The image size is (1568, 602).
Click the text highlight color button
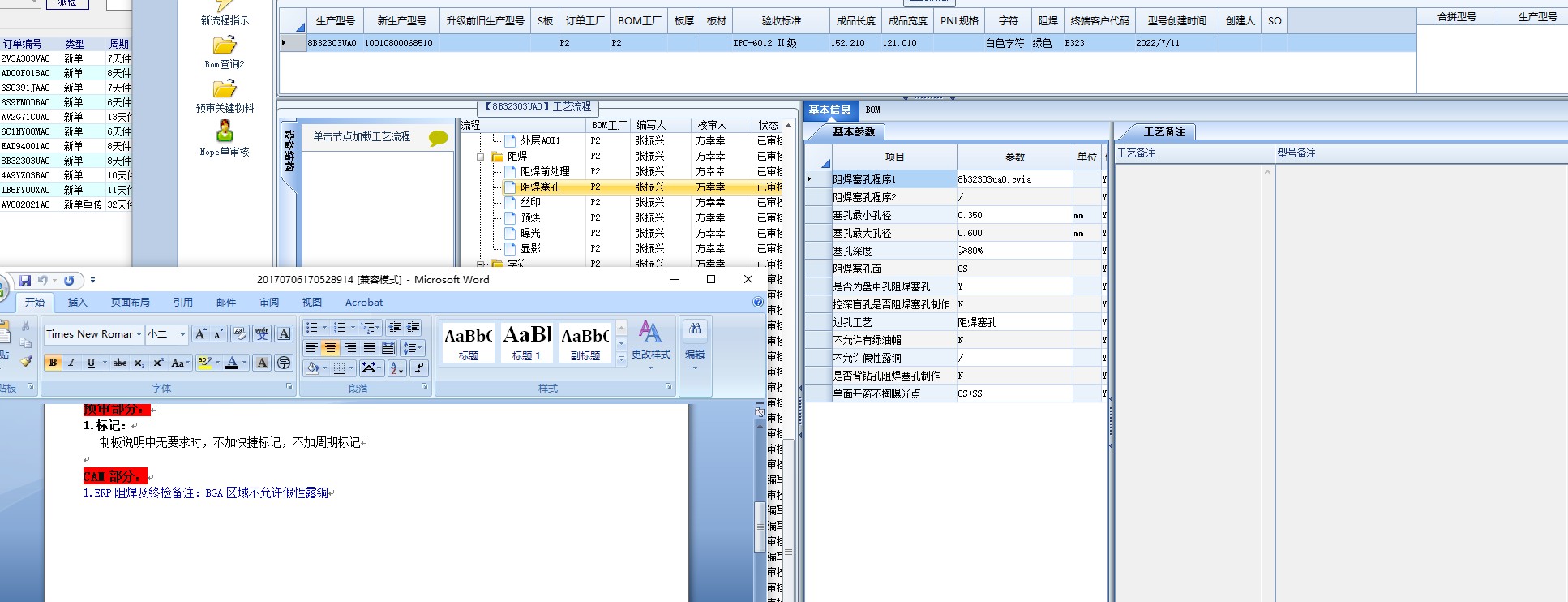(203, 363)
